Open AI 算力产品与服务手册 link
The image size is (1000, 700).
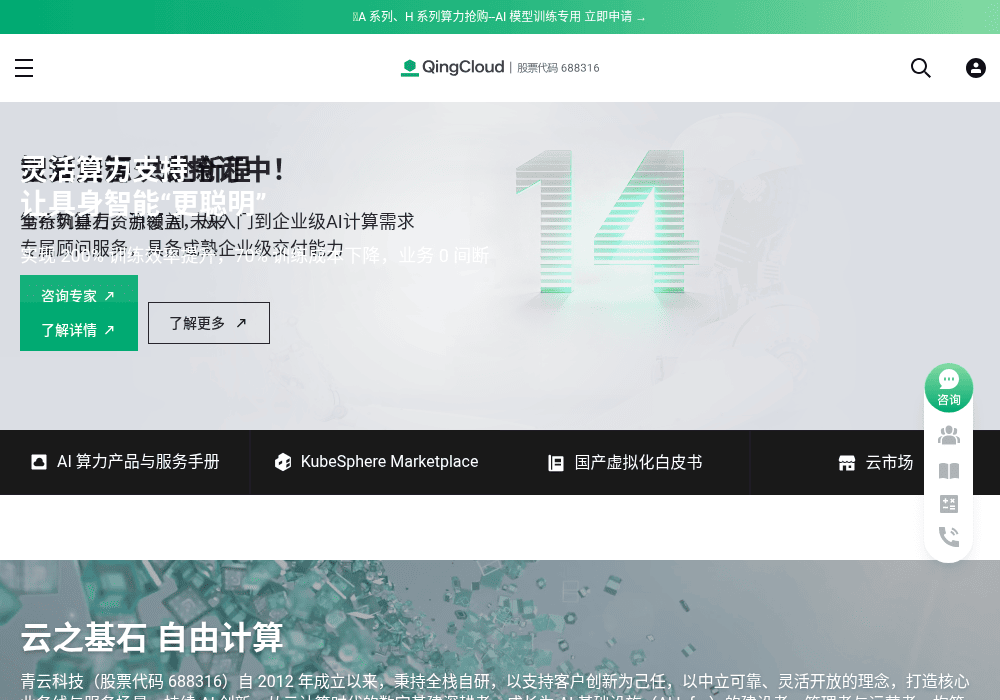pos(125,462)
